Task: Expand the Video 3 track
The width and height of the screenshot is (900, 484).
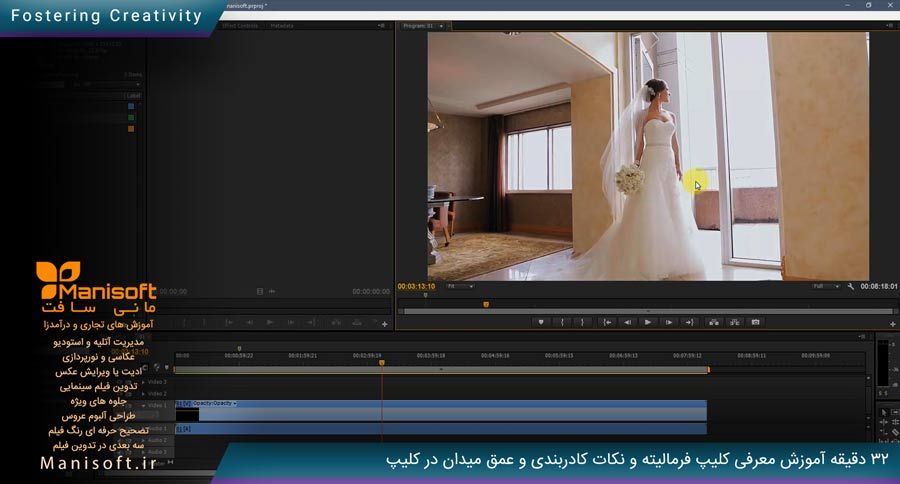Action: pos(143,382)
